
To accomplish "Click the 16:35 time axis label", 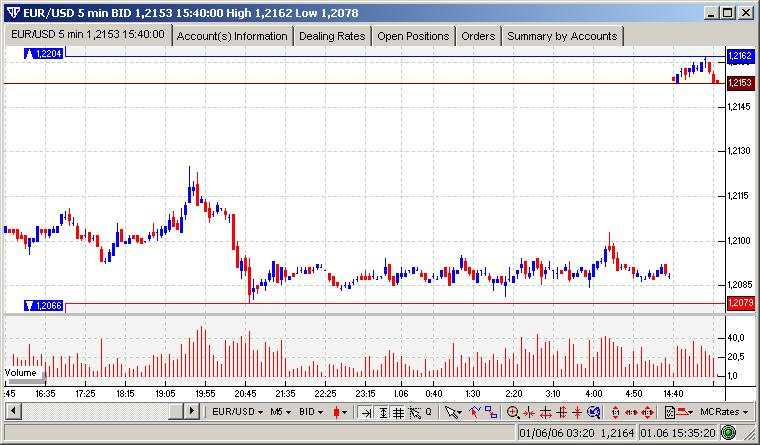I will (x=45, y=394).
